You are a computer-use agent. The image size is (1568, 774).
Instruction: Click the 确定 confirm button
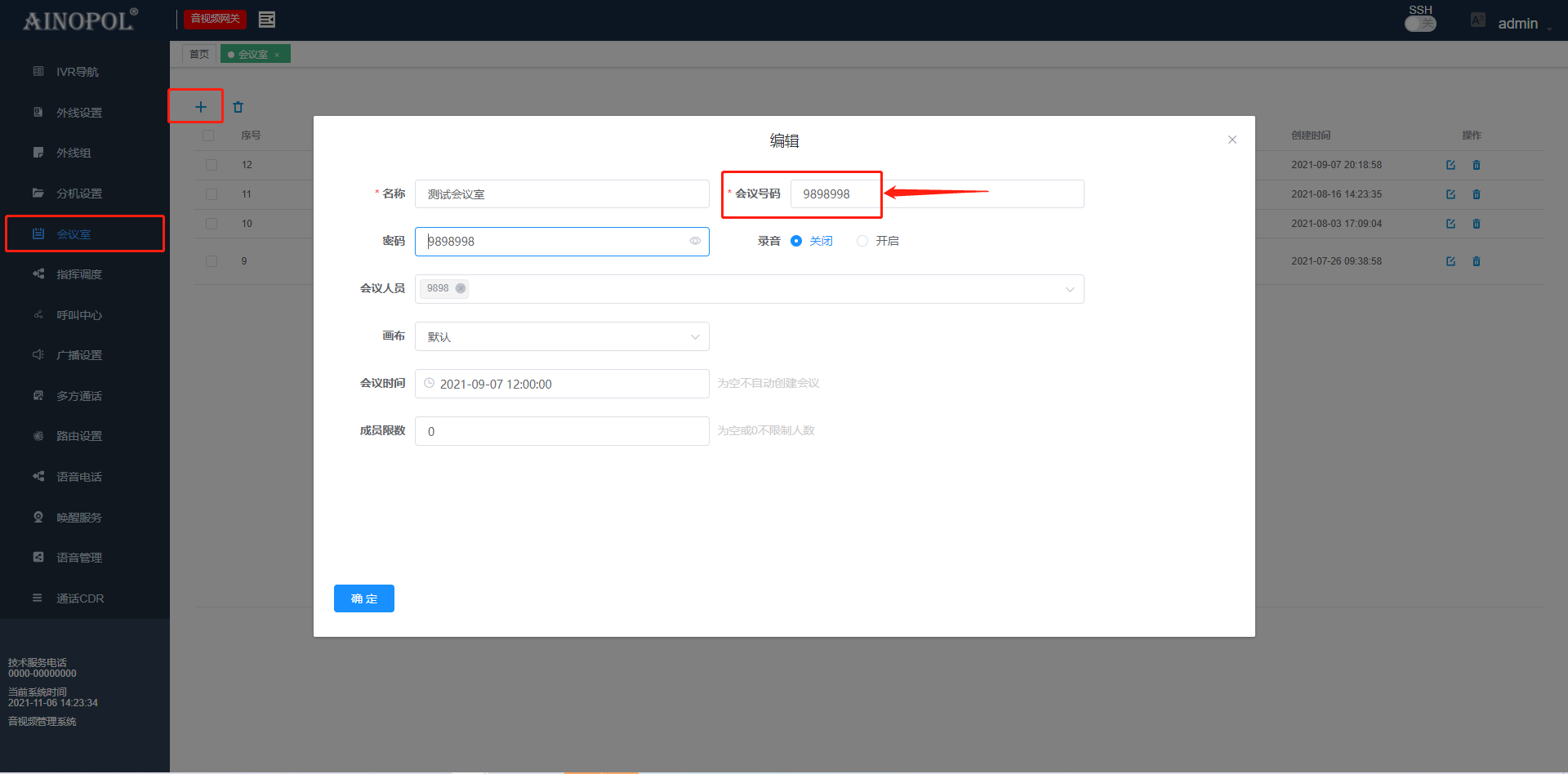[x=364, y=598]
